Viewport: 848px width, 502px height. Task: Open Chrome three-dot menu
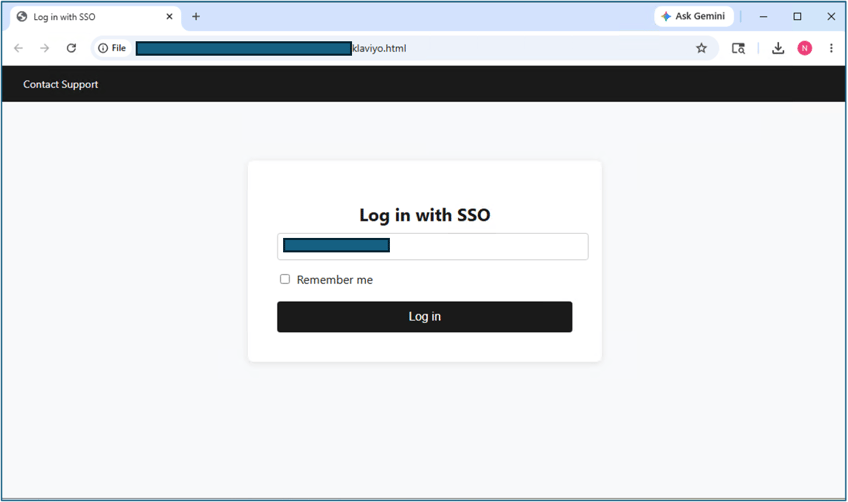click(x=831, y=48)
